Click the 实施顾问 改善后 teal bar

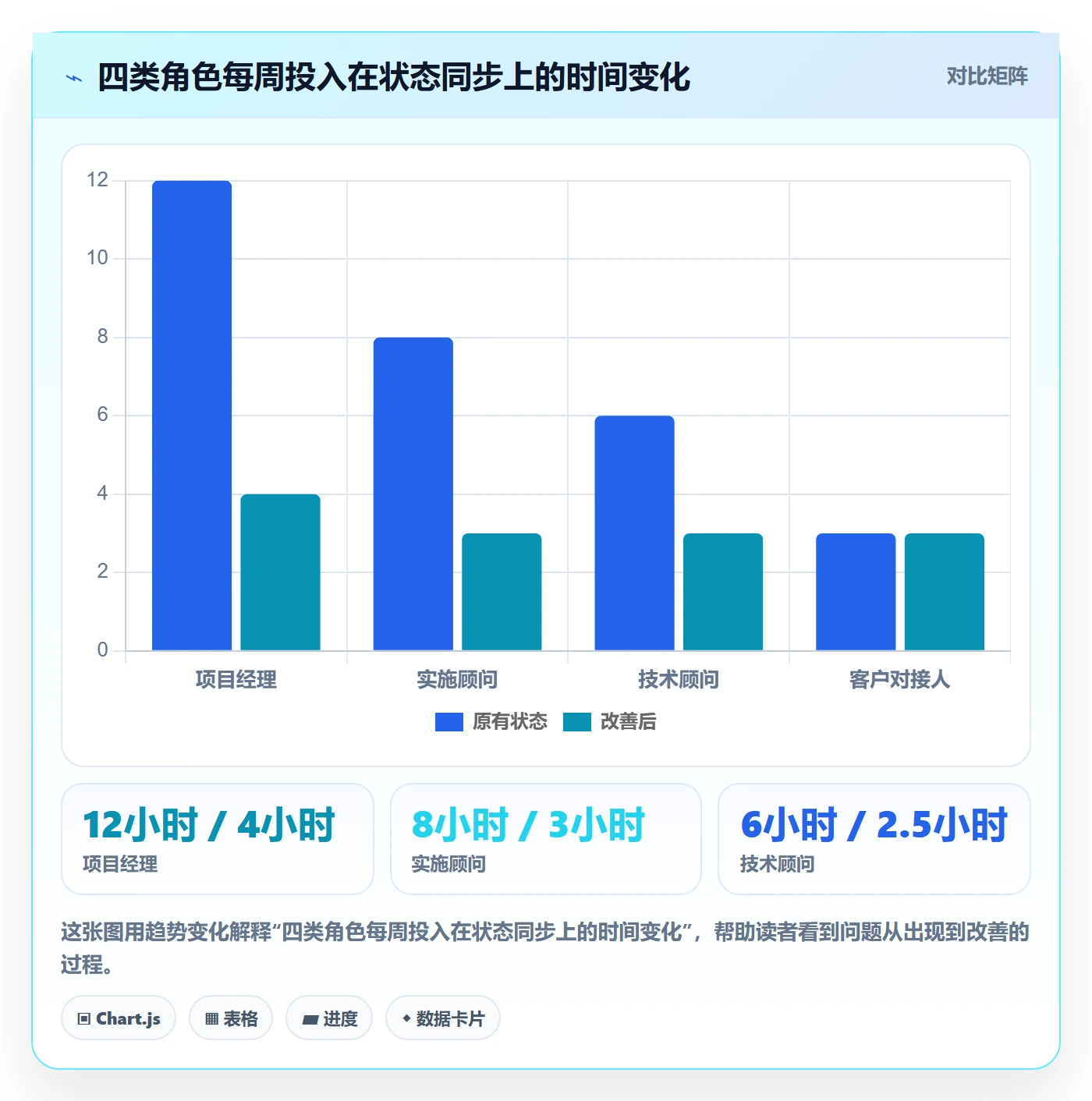(x=502, y=592)
